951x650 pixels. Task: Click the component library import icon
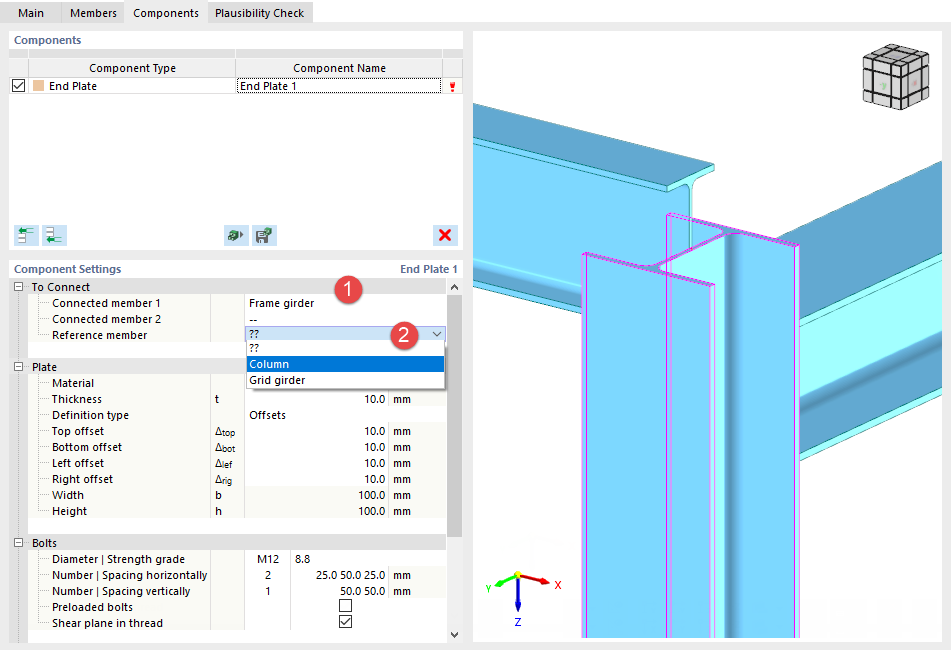click(x=236, y=235)
